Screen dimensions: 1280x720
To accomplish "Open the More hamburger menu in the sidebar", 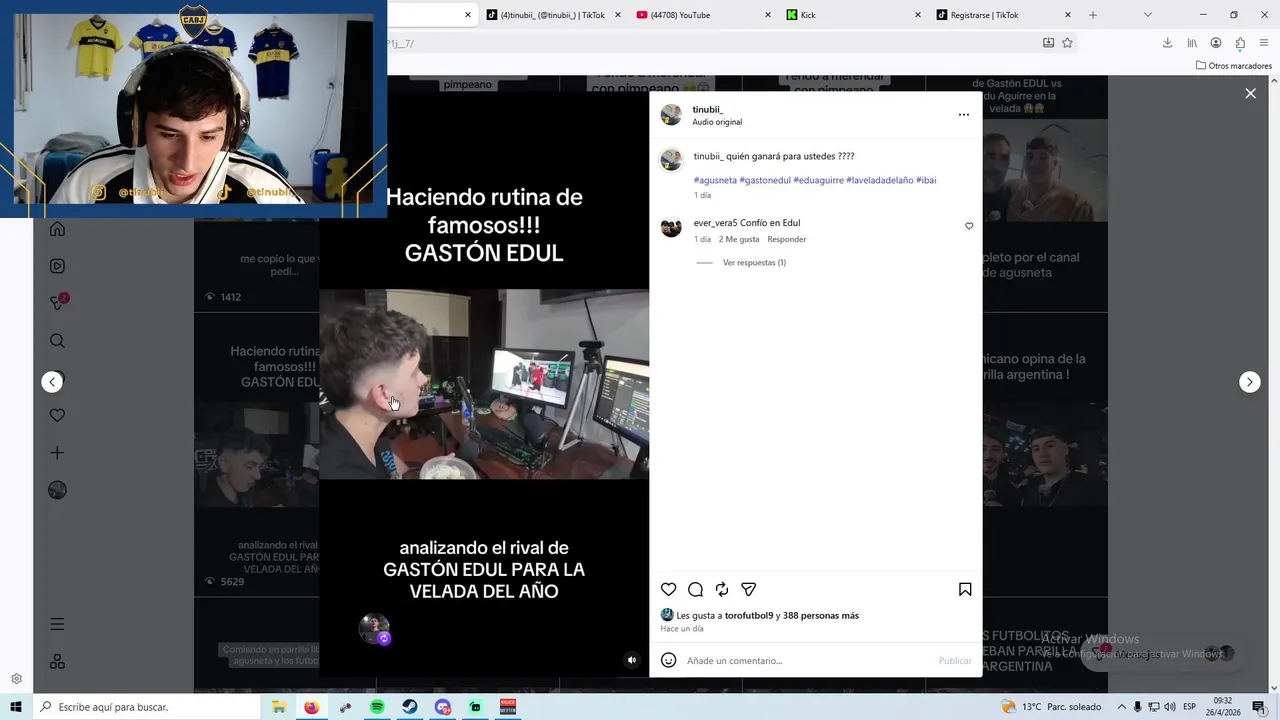I will click(57, 624).
